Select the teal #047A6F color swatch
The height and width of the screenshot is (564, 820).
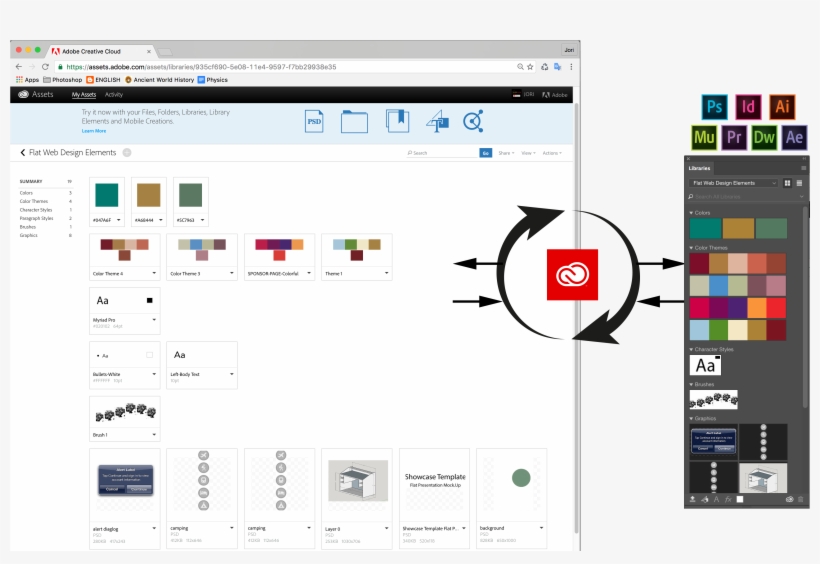click(107, 194)
